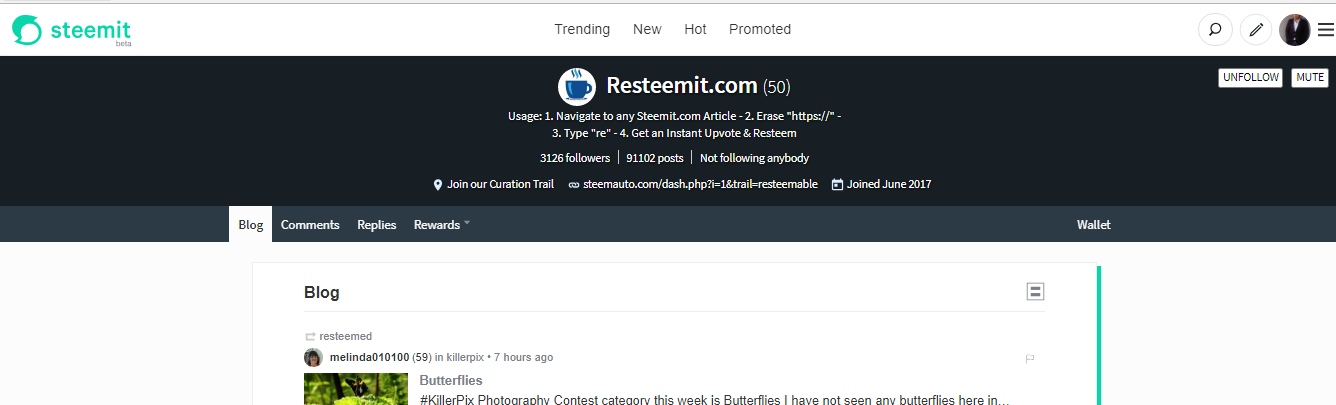This screenshot has height=405, width=1336.
Task: Click the Join our Curation Trail text
Action: (x=501, y=185)
